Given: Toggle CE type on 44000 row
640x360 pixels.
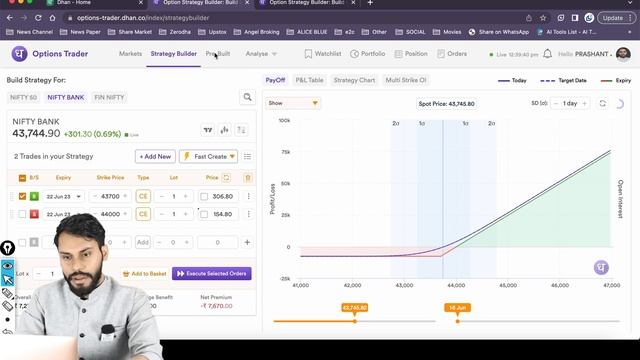Looking at the screenshot, I should pyautogui.click(x=143, y=214).
